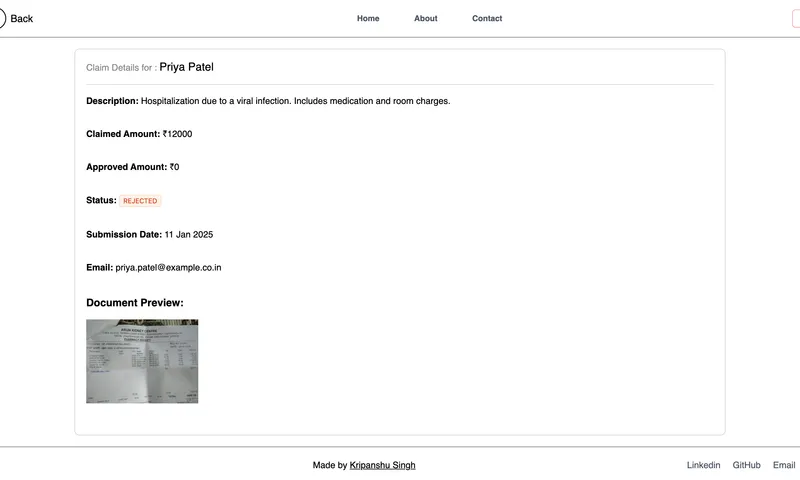Open the Email footer link
This screenshot has height=480, width=800.
click(784, 465)
